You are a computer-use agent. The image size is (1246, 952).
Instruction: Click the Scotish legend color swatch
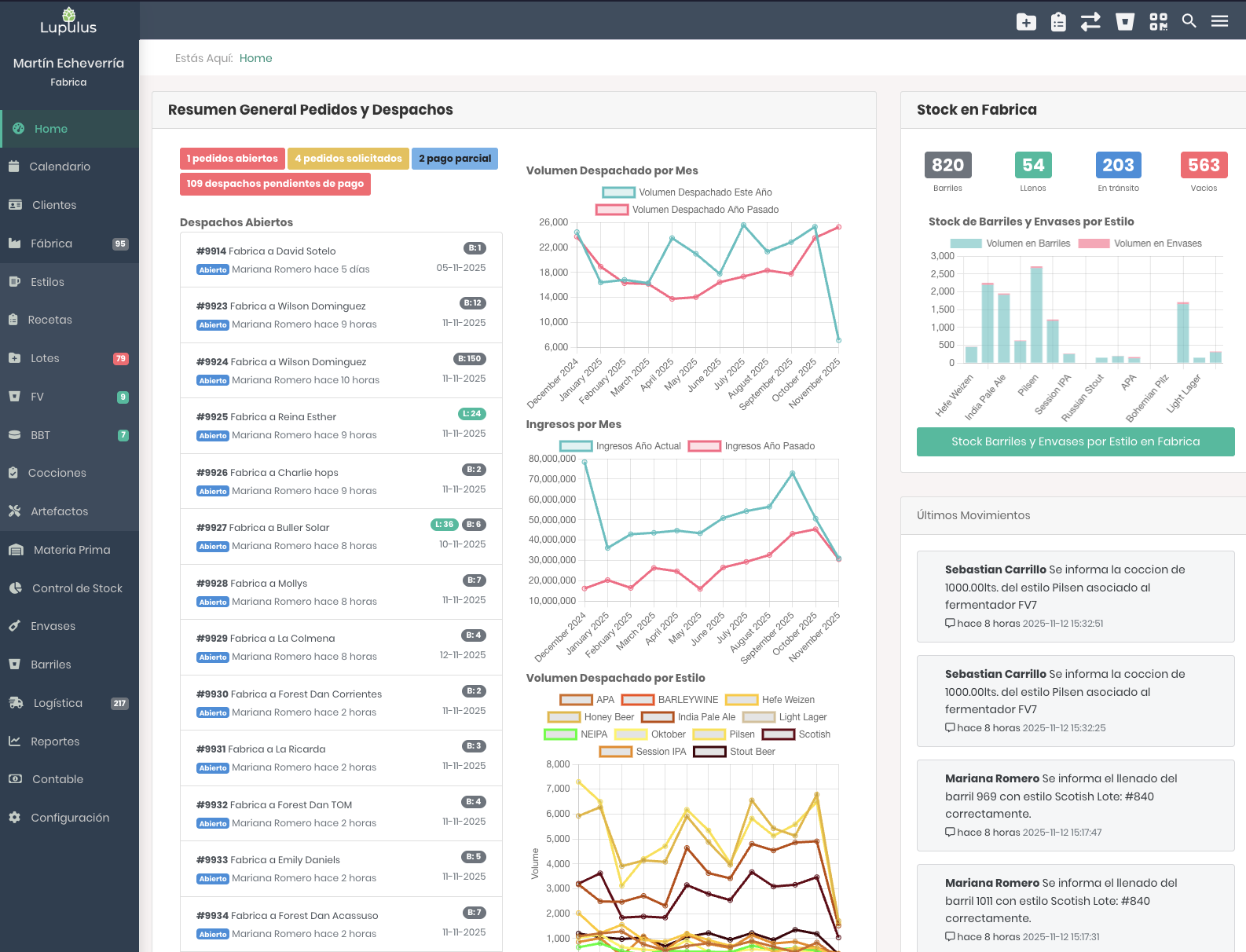point(779,734)
